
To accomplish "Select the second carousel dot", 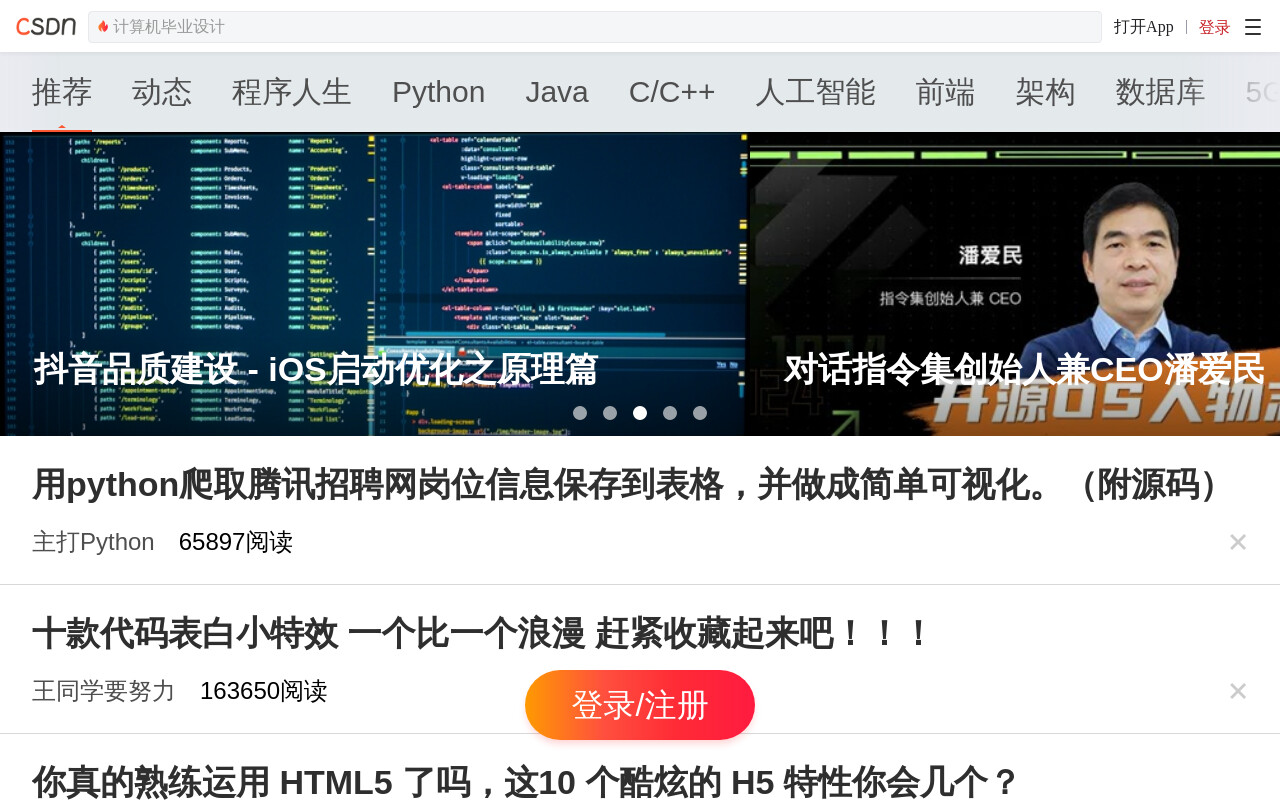I will (610, 413).
